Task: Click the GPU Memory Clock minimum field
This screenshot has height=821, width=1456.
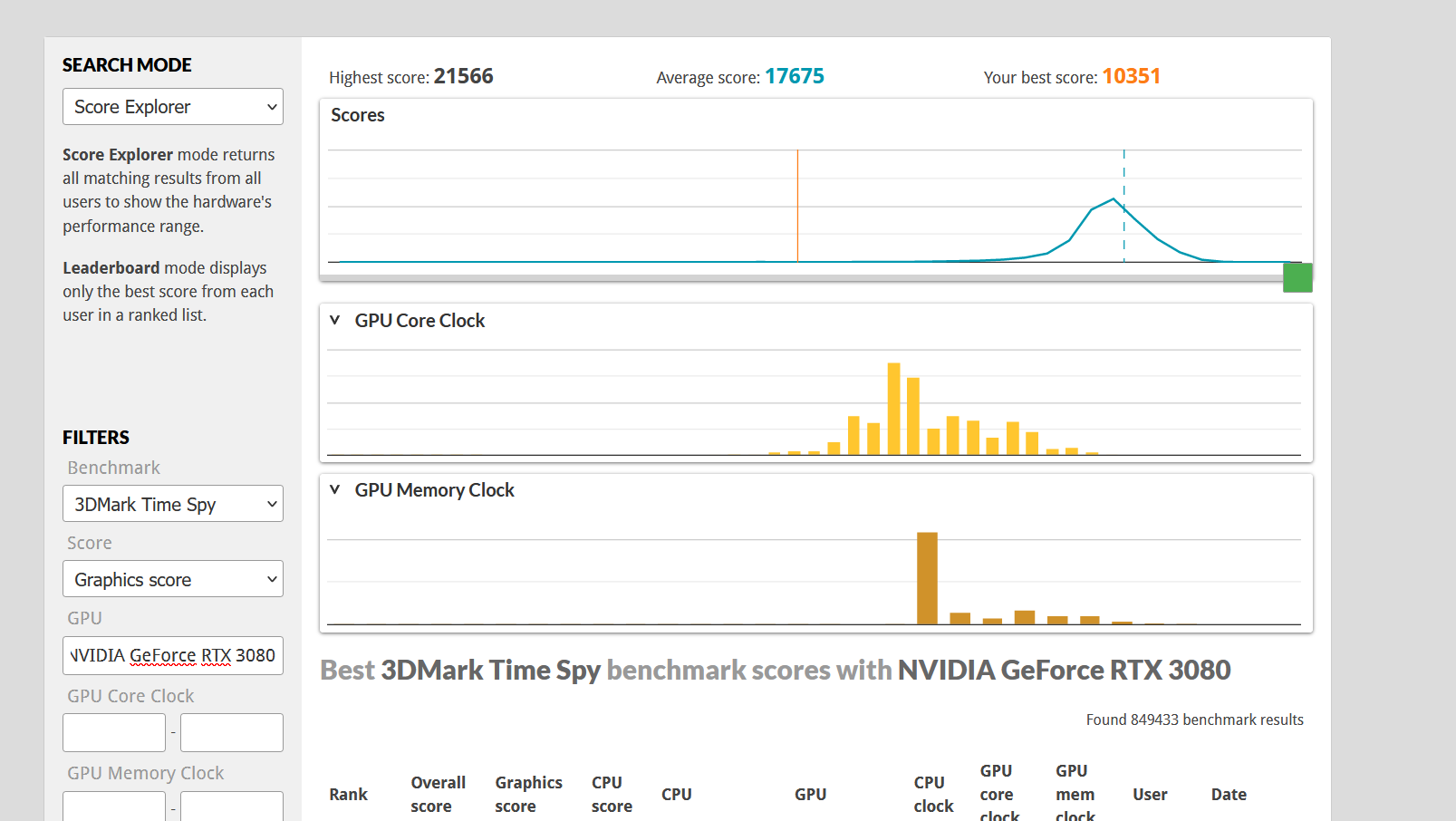Action: (114, 806)
